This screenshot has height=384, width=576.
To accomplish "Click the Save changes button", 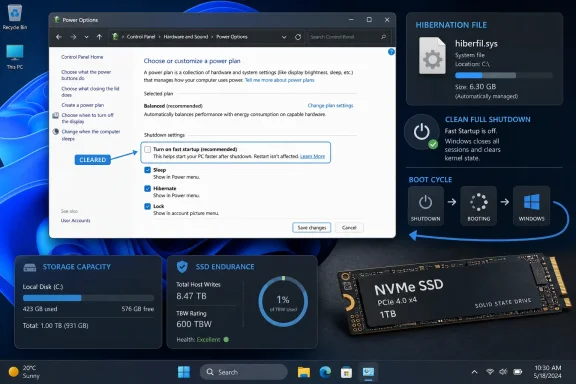I will coord(312,227).
